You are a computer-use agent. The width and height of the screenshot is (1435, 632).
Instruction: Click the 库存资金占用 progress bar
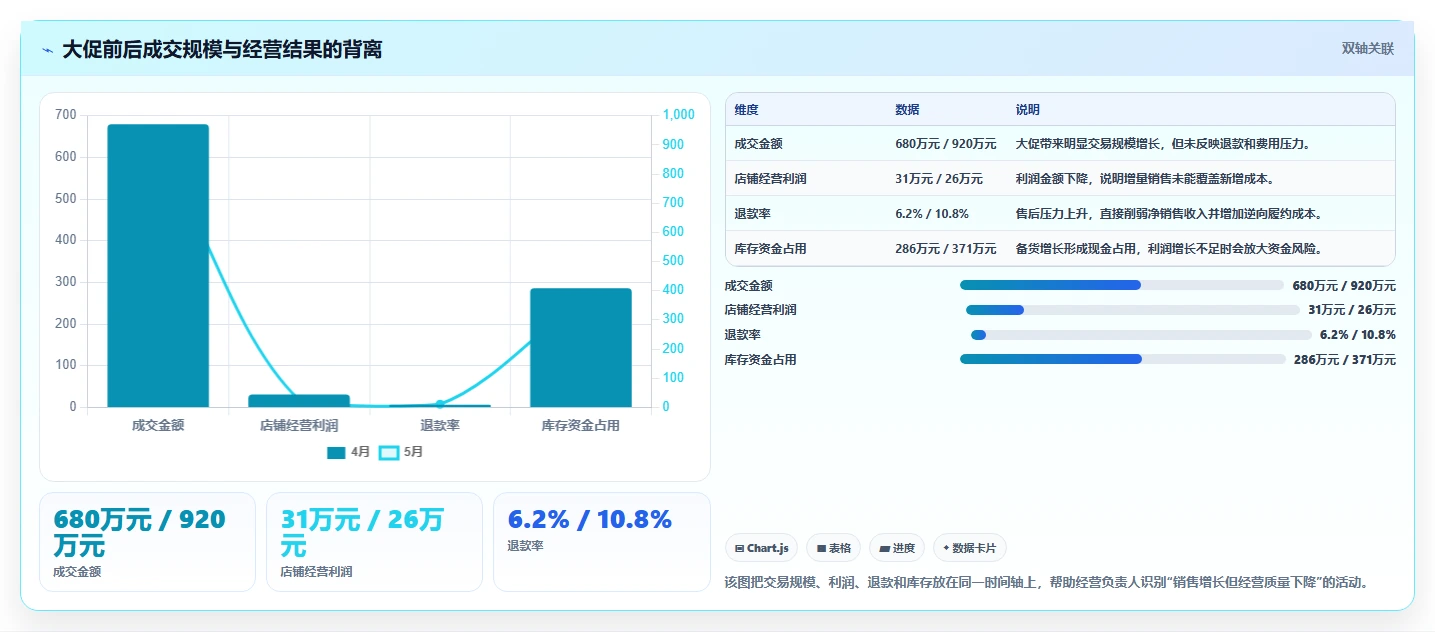click(1122, 359)
